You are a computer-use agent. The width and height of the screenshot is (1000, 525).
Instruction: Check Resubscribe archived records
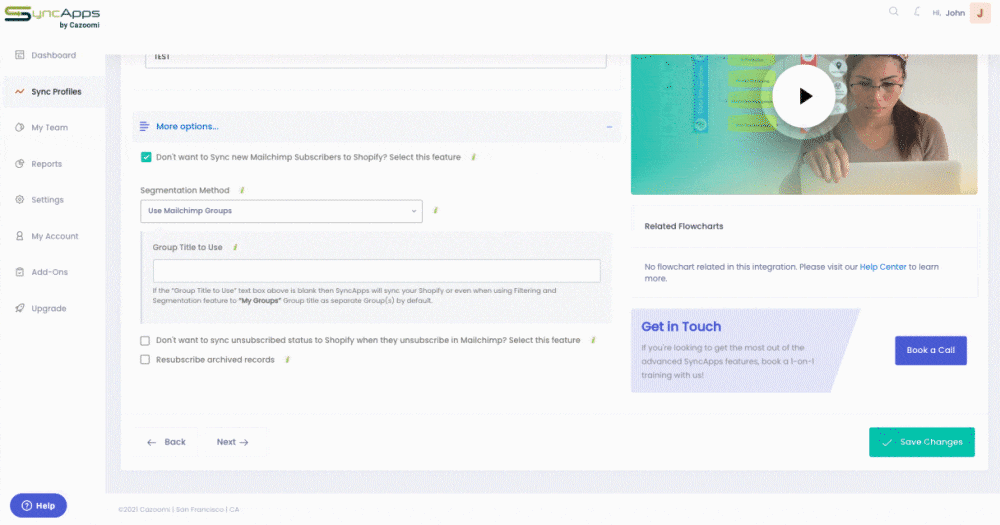pos(145,360)
